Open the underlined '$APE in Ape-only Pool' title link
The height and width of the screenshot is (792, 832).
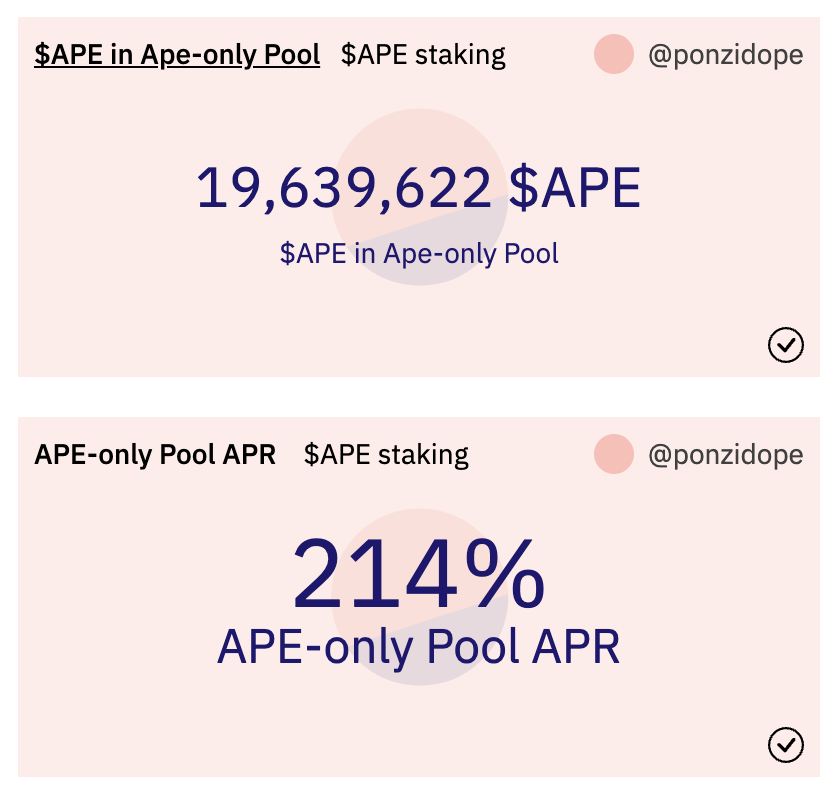[x=176, y=55]
